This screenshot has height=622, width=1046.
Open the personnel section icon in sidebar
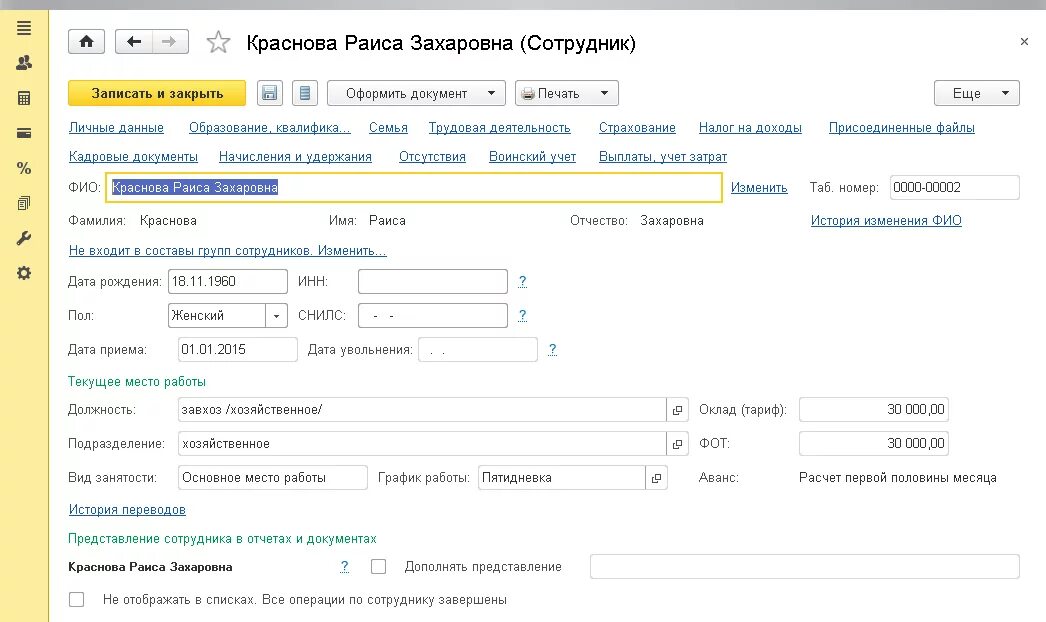tap(24, 63)
